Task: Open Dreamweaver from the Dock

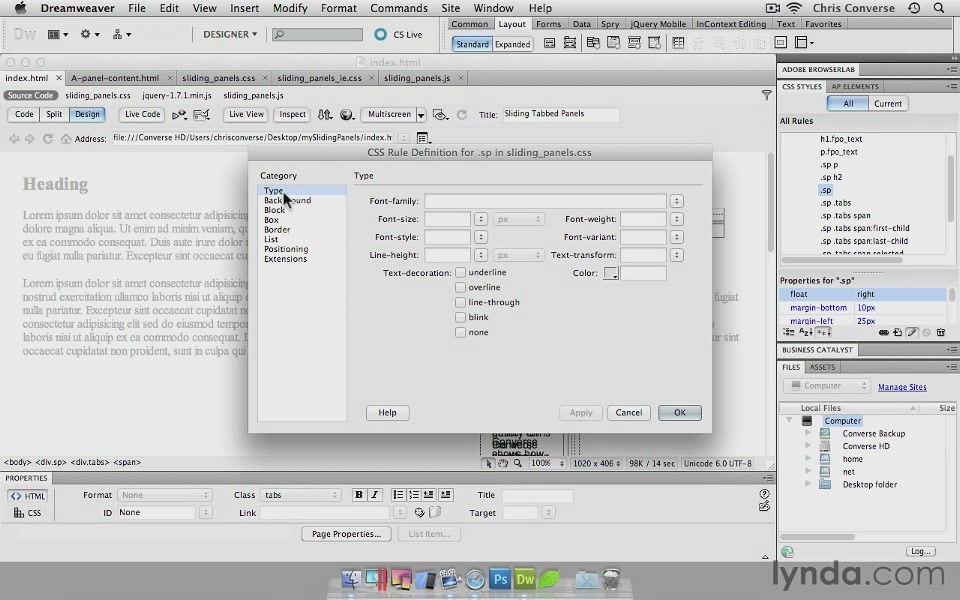Action: click(x=525, y=579)
